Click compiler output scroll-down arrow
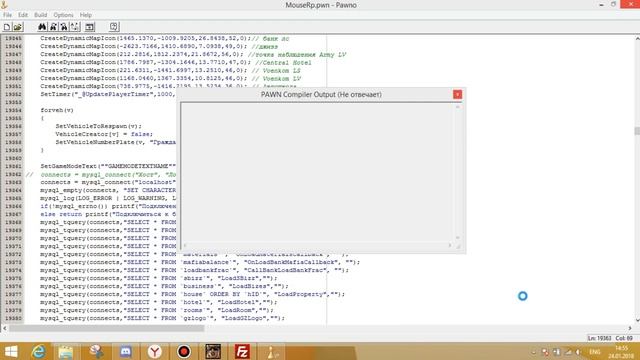The image size is (640, 360). point(458,238)
